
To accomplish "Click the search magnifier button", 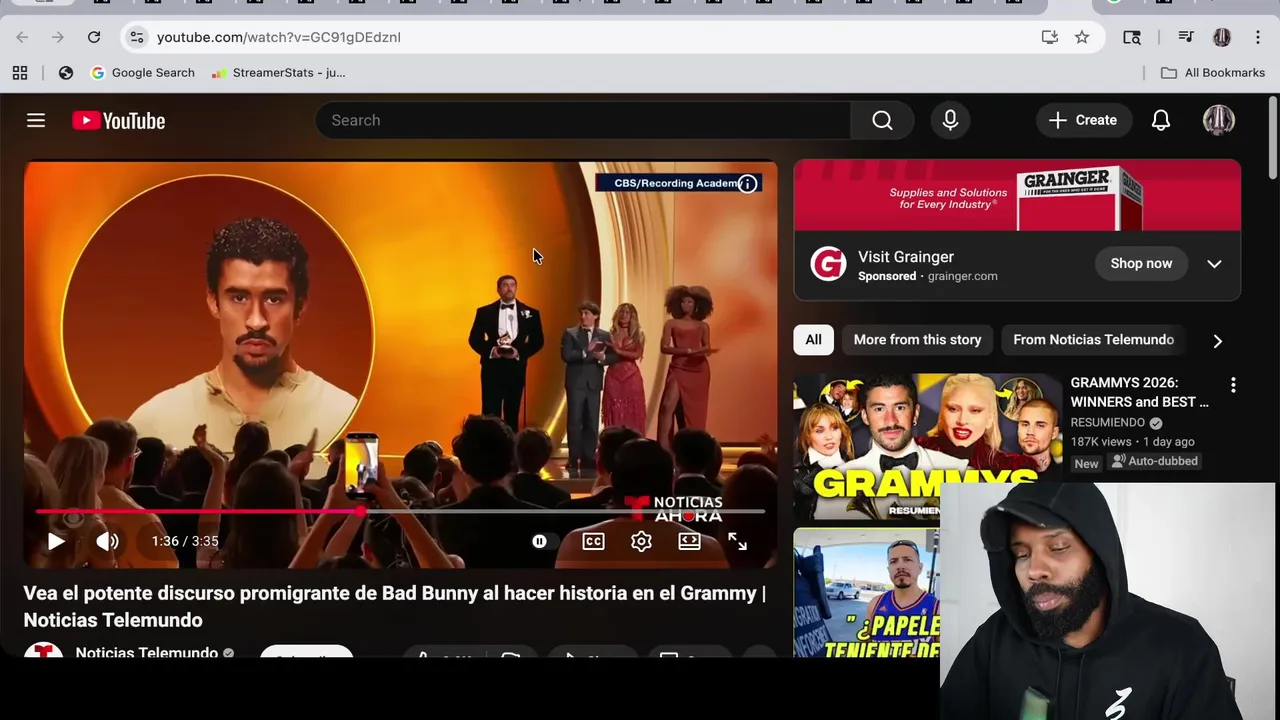I will [882, 120].
